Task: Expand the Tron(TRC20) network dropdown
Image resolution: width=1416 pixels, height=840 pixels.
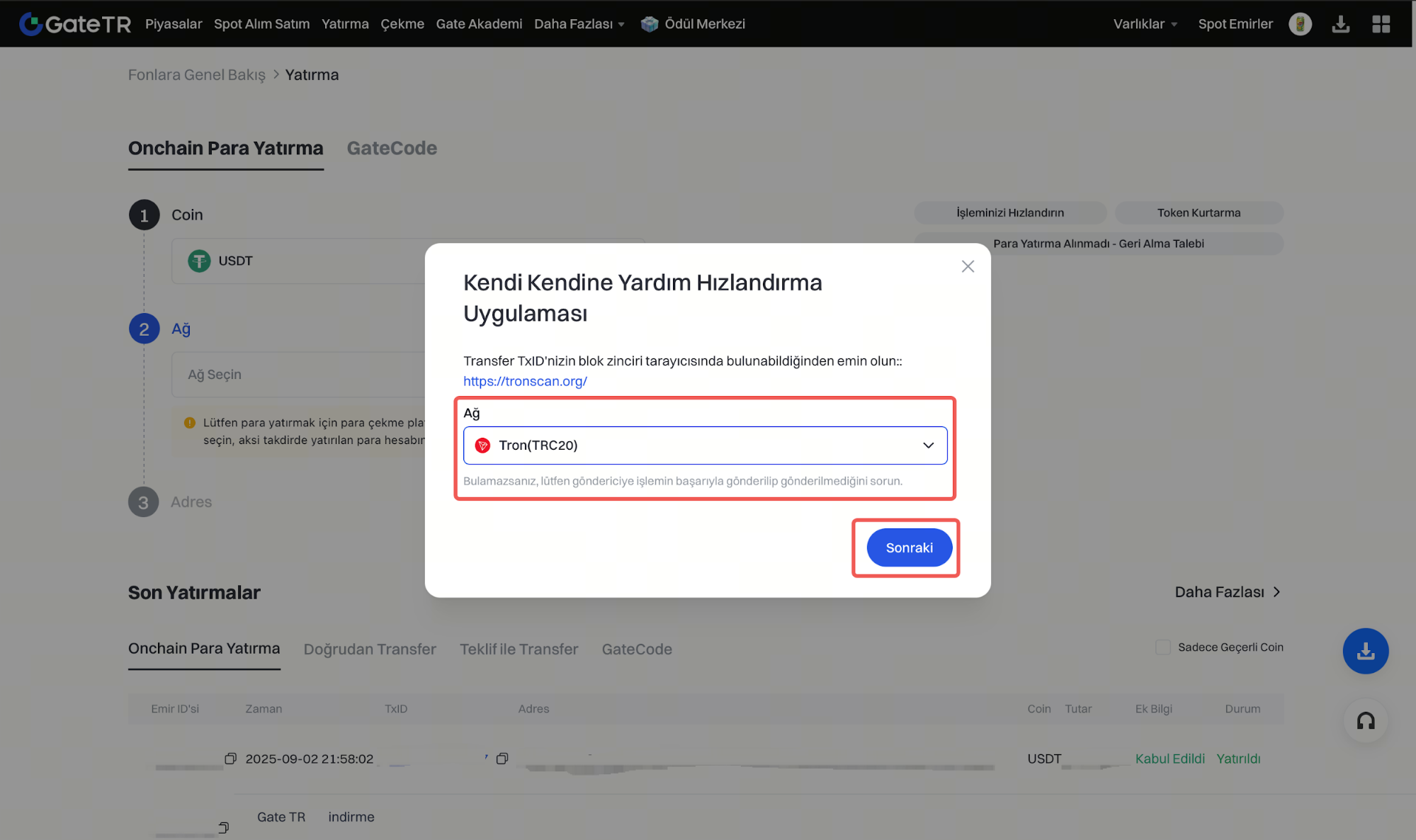Action: click(705, 445)
